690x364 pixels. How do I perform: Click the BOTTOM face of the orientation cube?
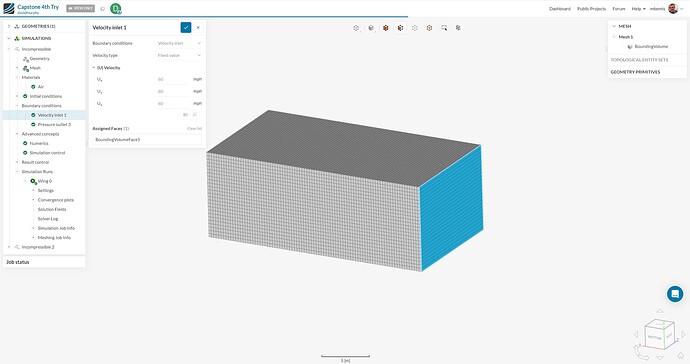654,337
